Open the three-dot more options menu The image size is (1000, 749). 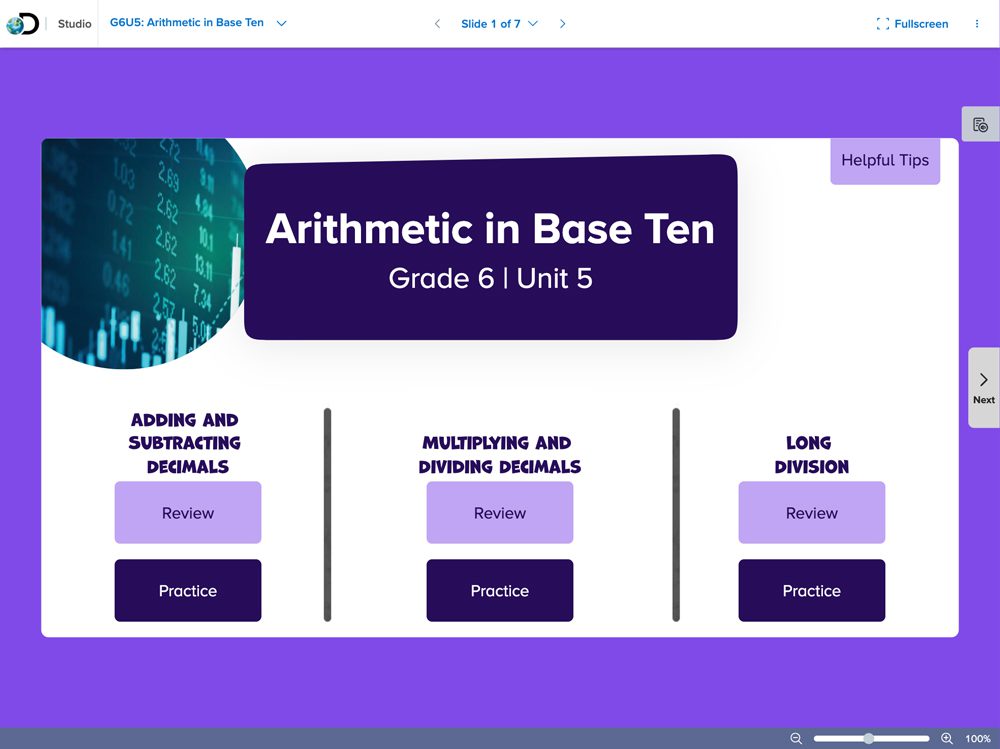(977, 24)
